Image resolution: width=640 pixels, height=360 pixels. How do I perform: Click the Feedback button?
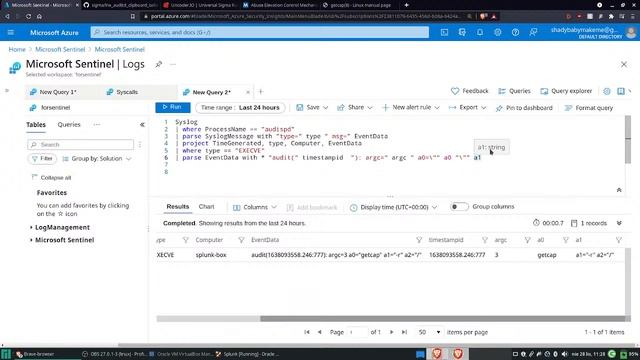(x=469, y=91)
